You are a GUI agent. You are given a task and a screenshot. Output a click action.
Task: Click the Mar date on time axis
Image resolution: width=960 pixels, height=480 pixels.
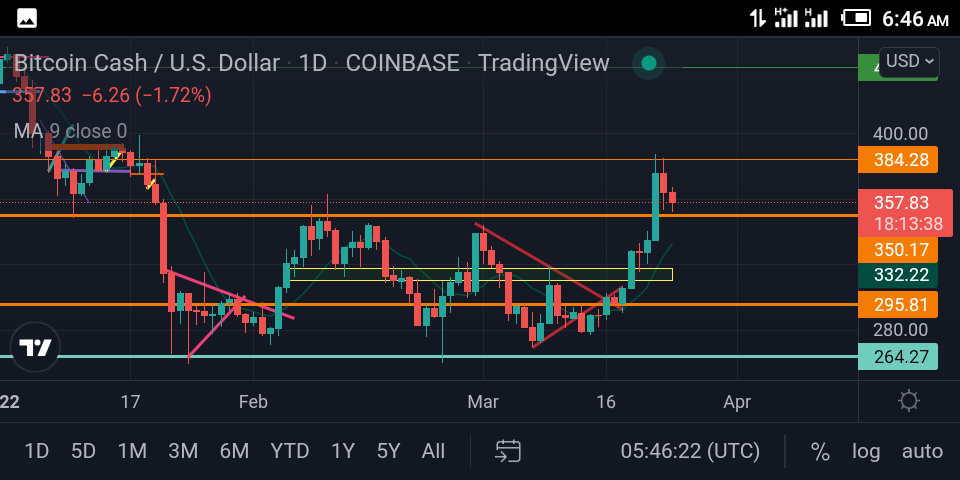(x=483, y=402)
